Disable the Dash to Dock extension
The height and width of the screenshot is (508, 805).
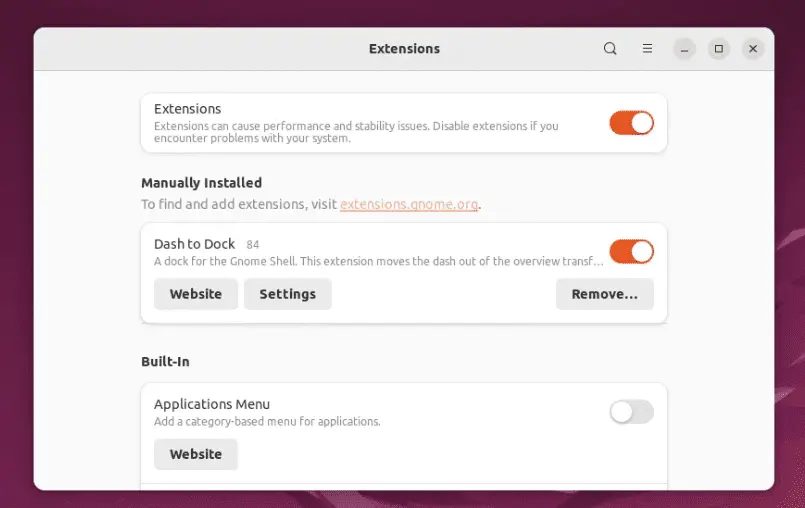[x=631, y=252]
